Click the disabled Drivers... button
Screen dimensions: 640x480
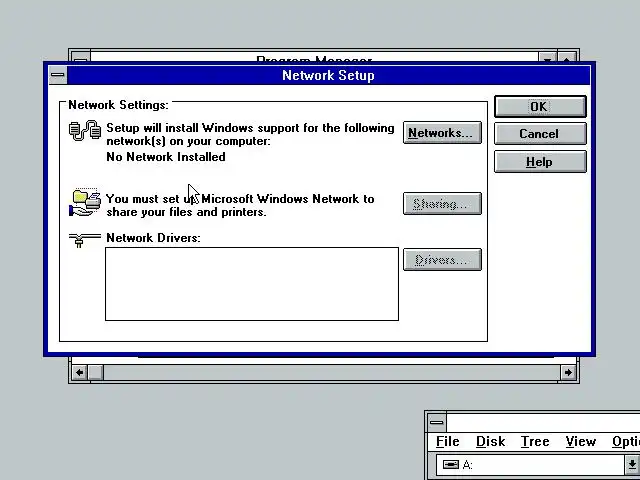click(442, 260)
